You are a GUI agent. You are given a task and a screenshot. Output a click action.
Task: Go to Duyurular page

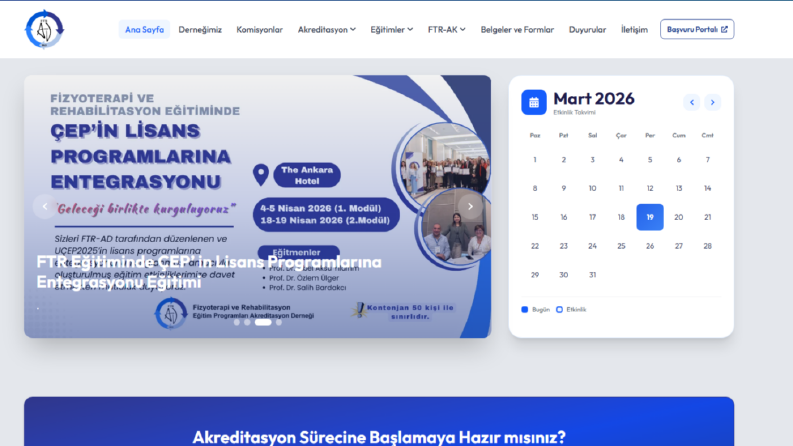(x=587, y=29)
